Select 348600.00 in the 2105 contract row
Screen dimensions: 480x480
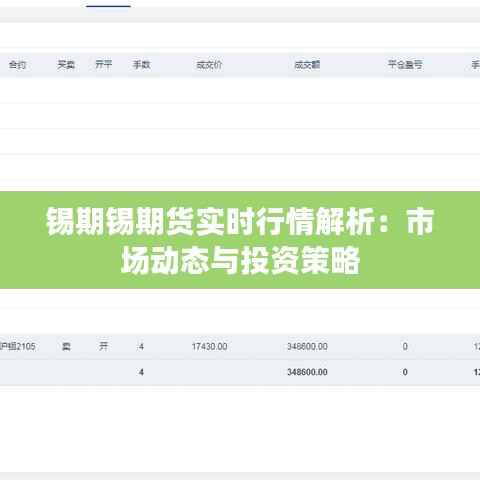click(307, 347)
